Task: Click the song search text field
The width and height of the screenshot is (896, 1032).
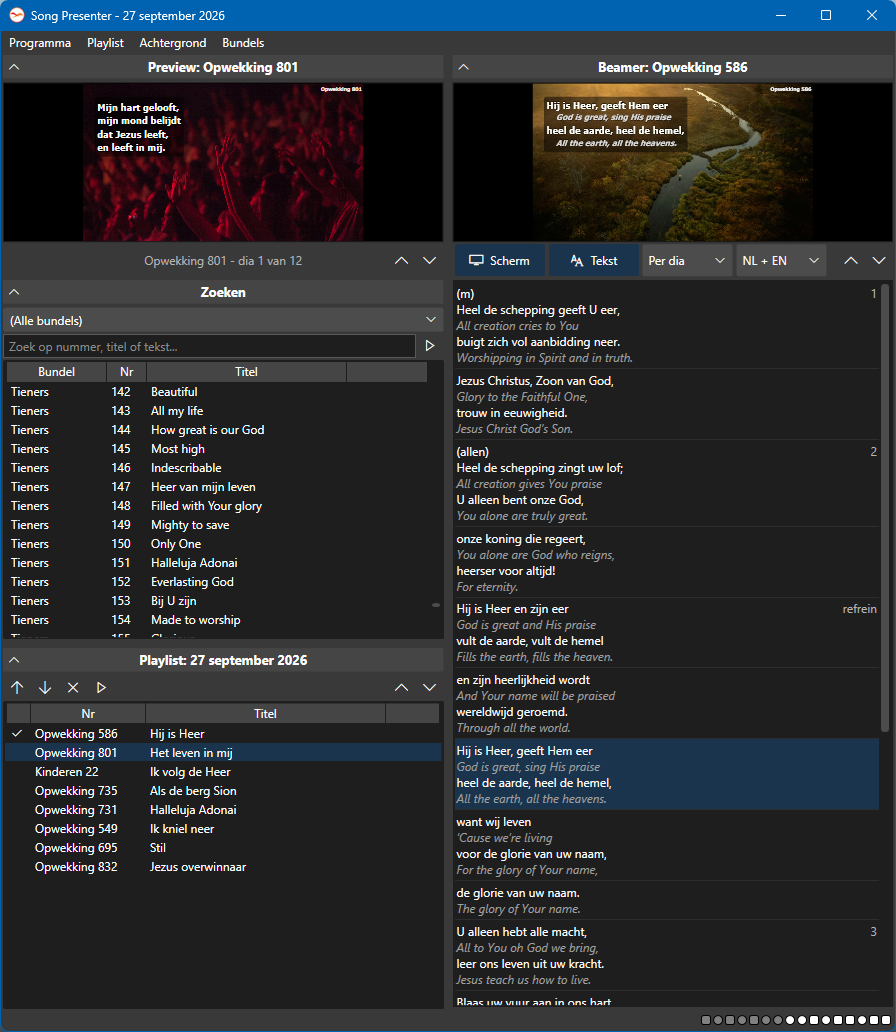Action: point(209,346)
